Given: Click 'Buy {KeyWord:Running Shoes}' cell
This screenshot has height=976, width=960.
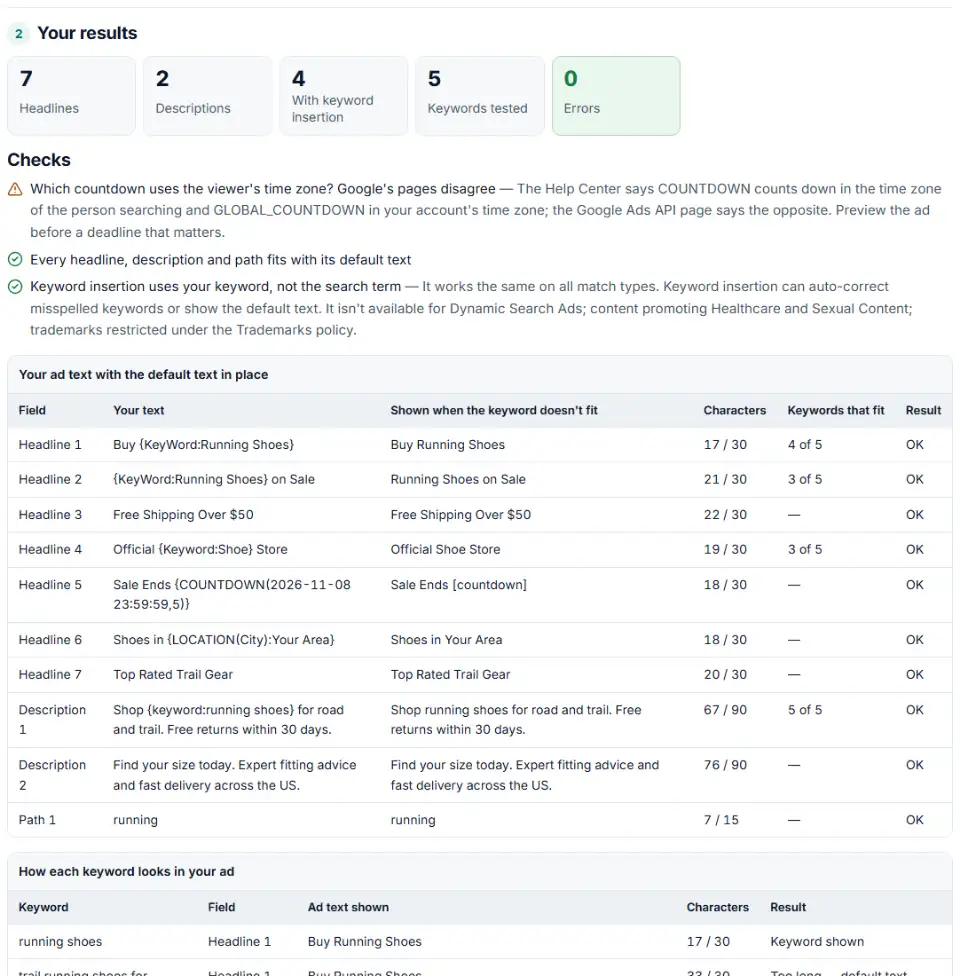Looking at the screenshot, I should pyautogui.click(x=204, y=444).
